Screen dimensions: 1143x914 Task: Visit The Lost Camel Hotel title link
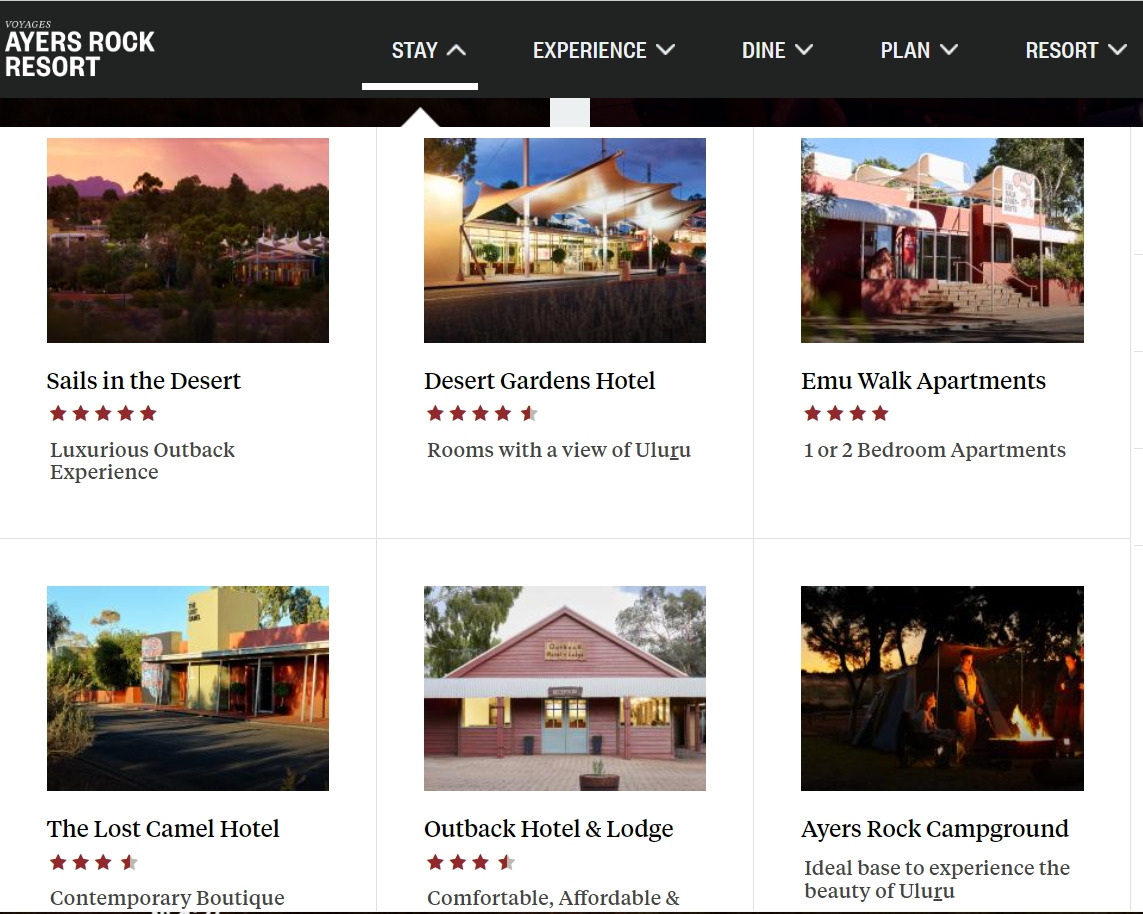163,829
